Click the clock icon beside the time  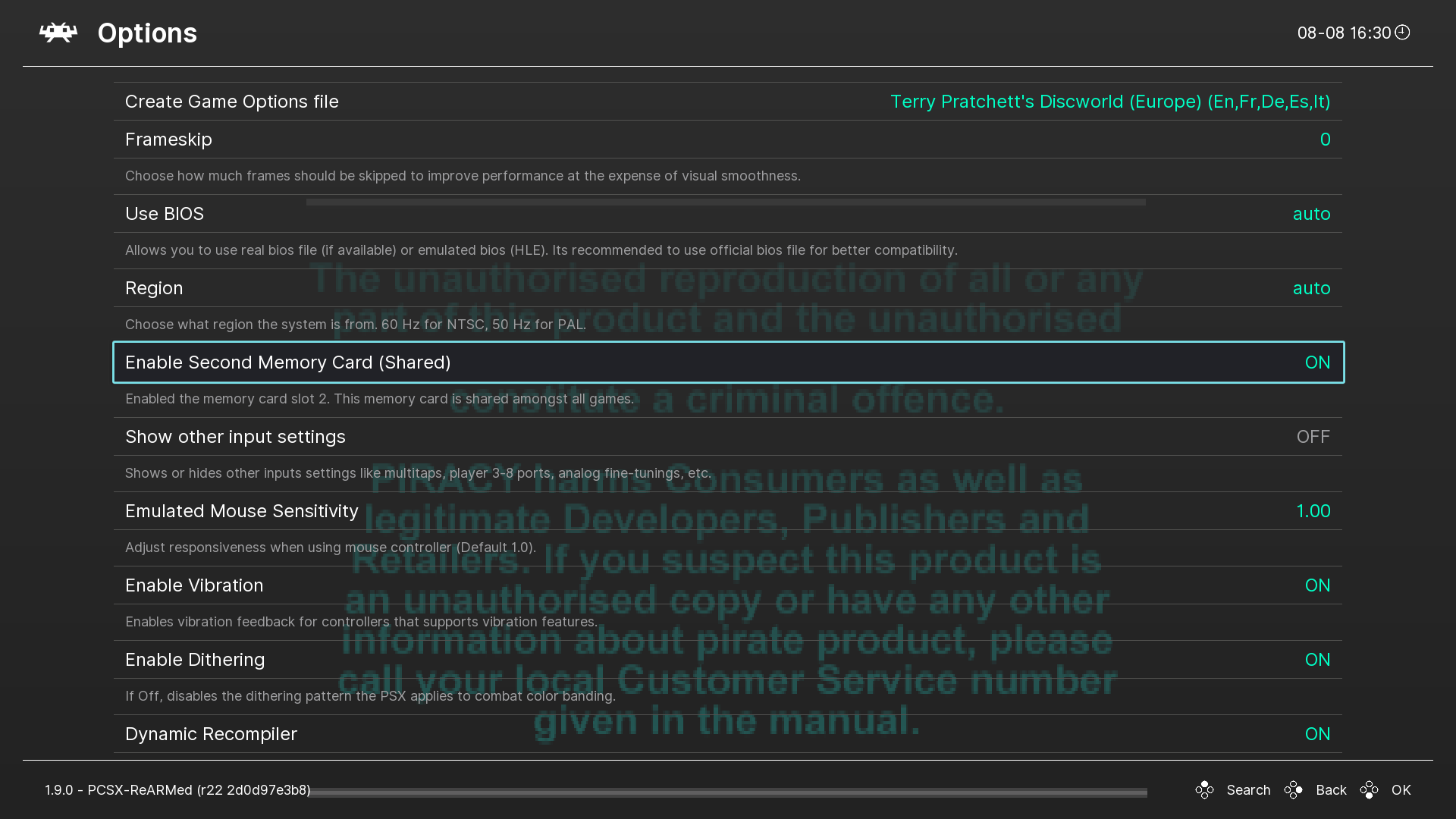point(1402,32)
